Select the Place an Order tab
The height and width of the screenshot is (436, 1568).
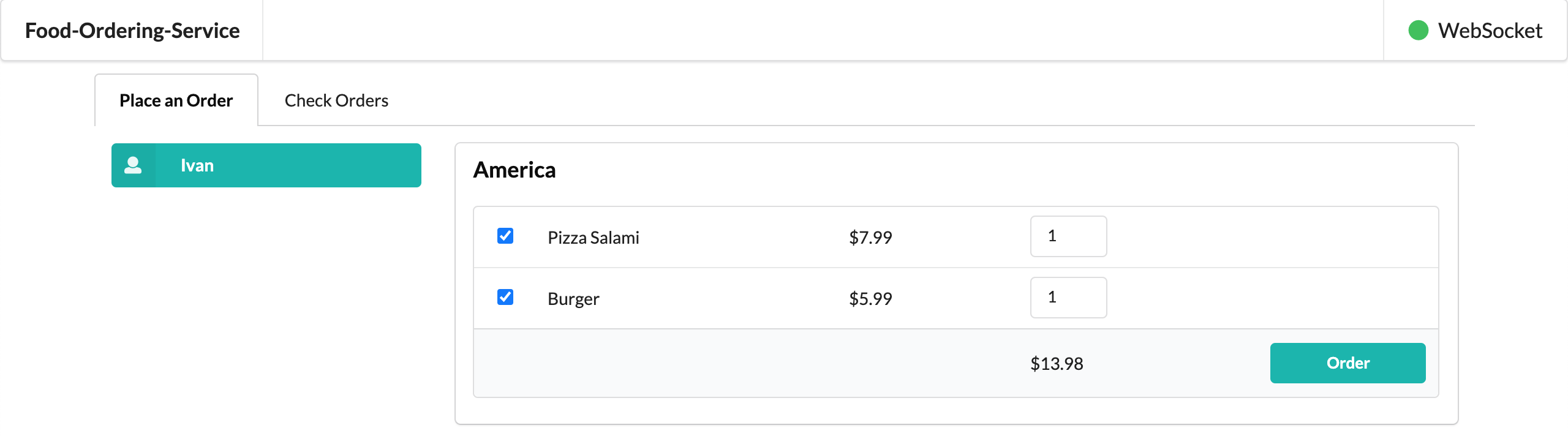[x=176, y=100]
